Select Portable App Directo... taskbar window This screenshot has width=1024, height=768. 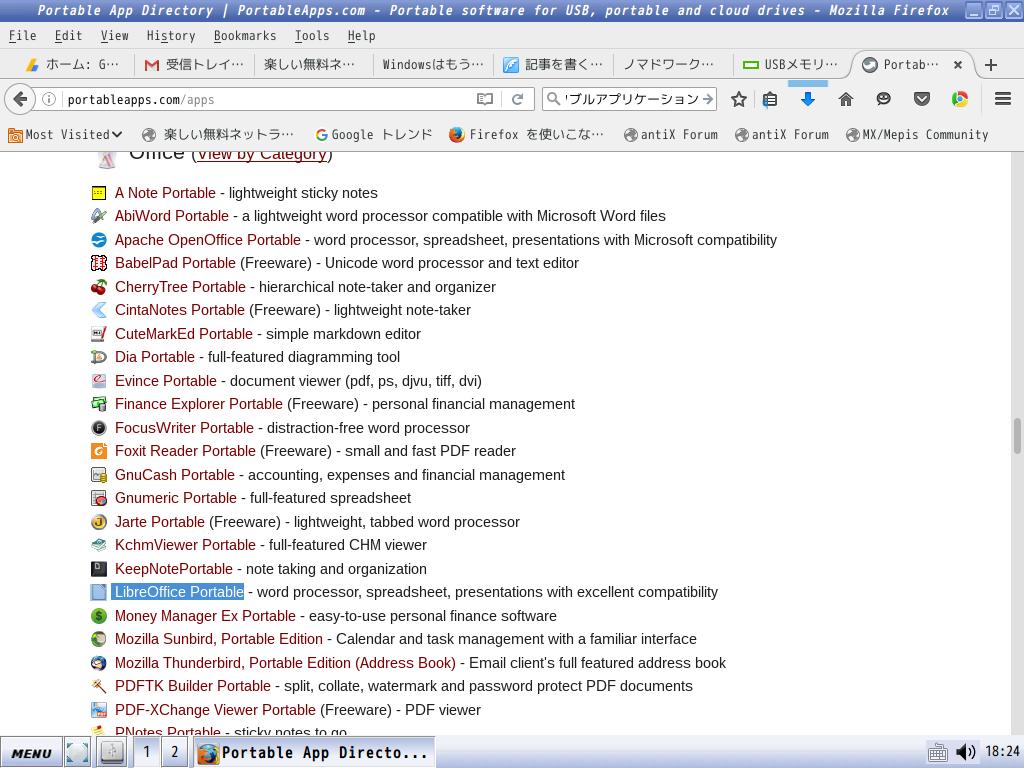[x=313, y=753]
